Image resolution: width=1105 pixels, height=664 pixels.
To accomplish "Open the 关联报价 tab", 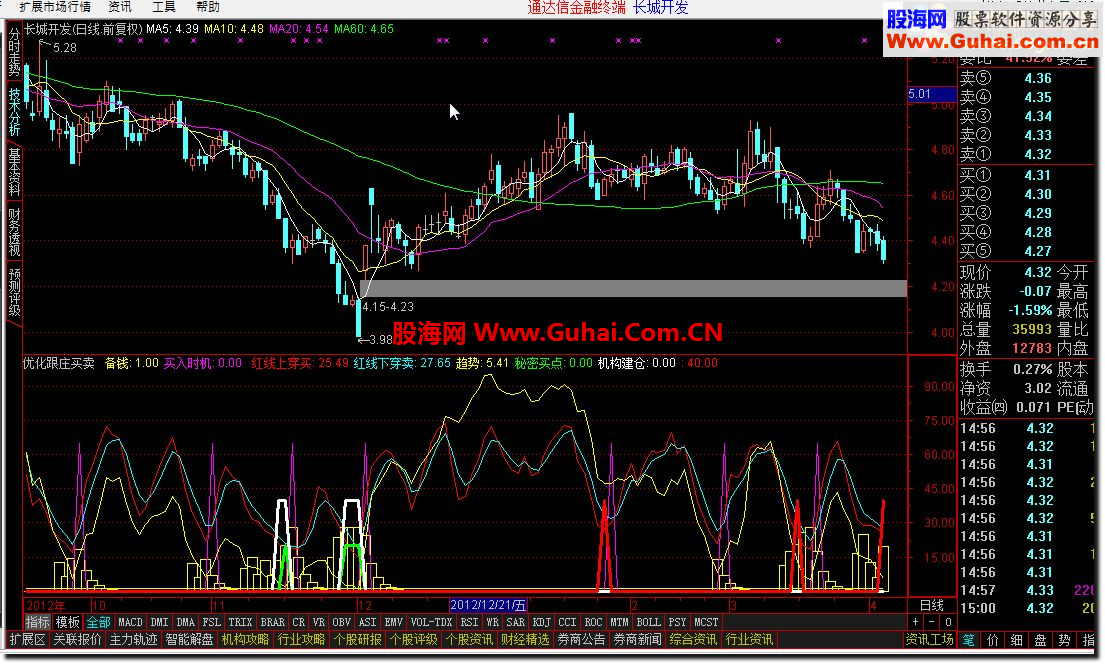I will click(x=78, y=640).
